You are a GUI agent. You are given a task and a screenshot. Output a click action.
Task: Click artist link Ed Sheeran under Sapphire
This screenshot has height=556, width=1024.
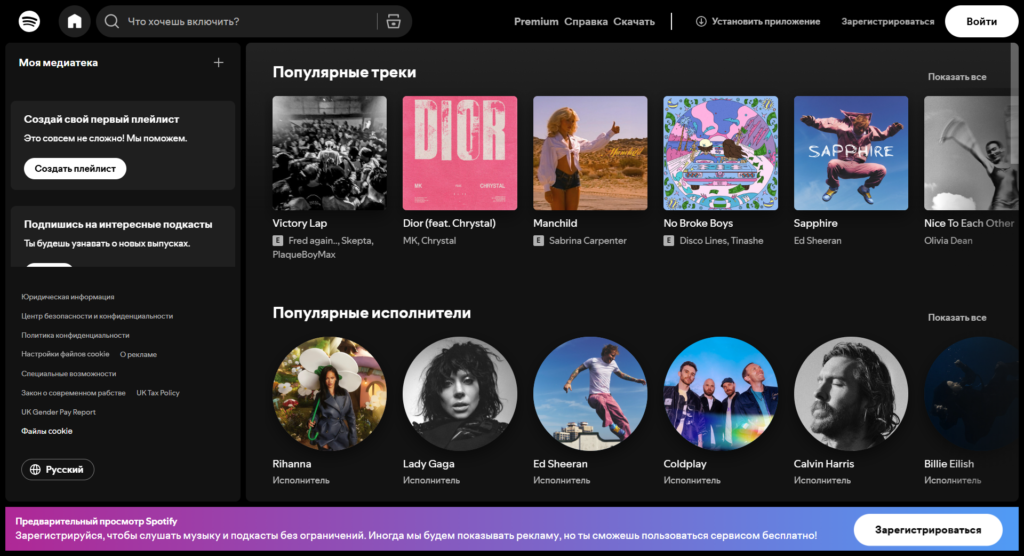817,240
